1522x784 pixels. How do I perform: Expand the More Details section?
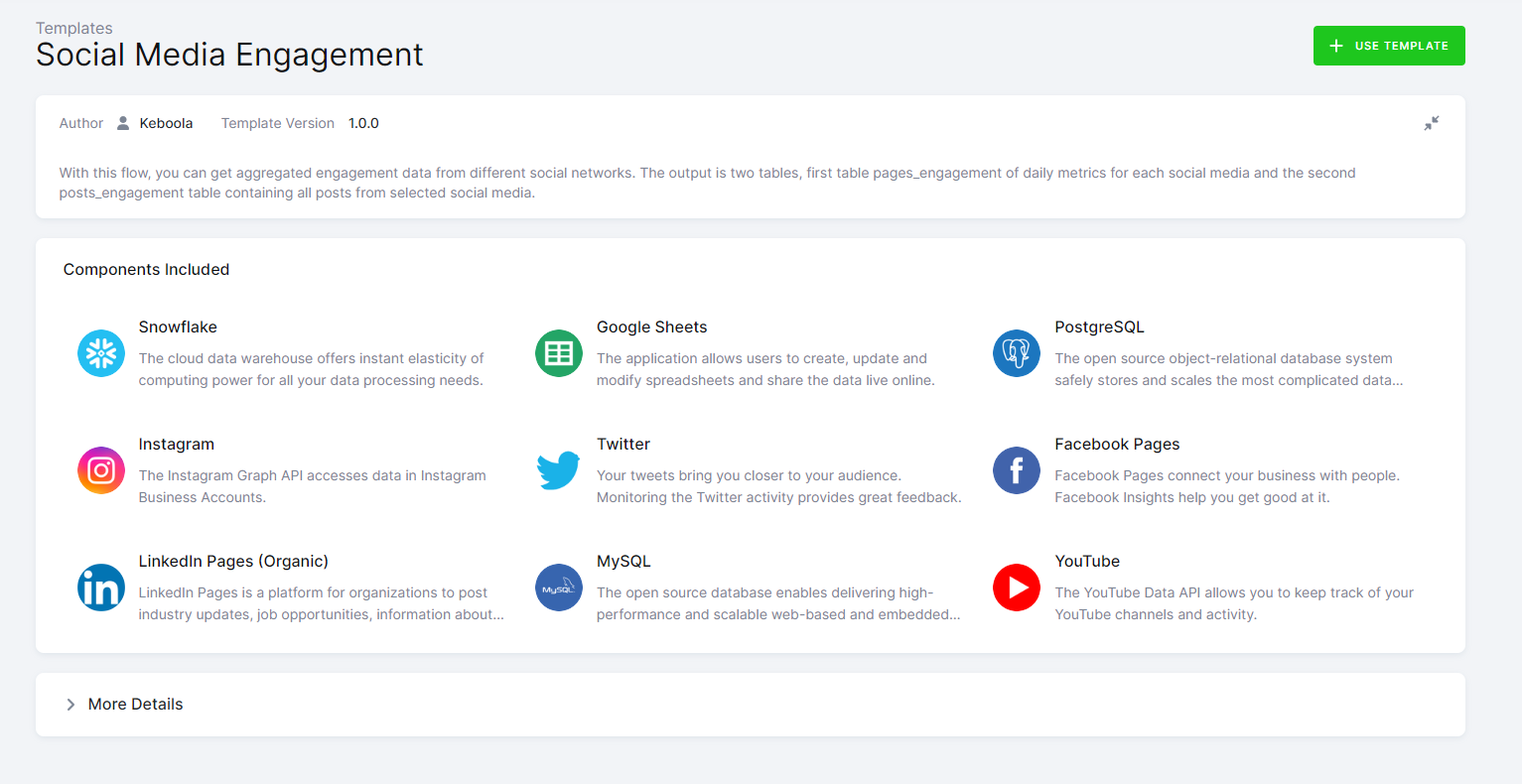click(x=135, y=704)
